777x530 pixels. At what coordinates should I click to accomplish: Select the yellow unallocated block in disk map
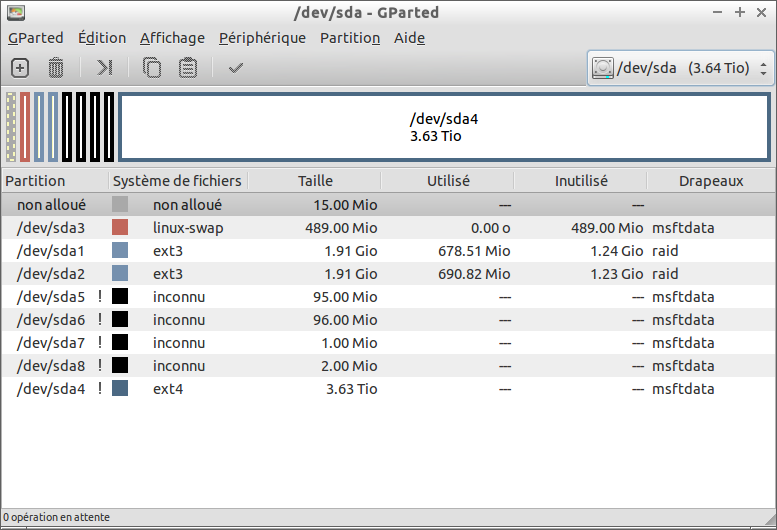pyautogui.click(x=11, y=127)
